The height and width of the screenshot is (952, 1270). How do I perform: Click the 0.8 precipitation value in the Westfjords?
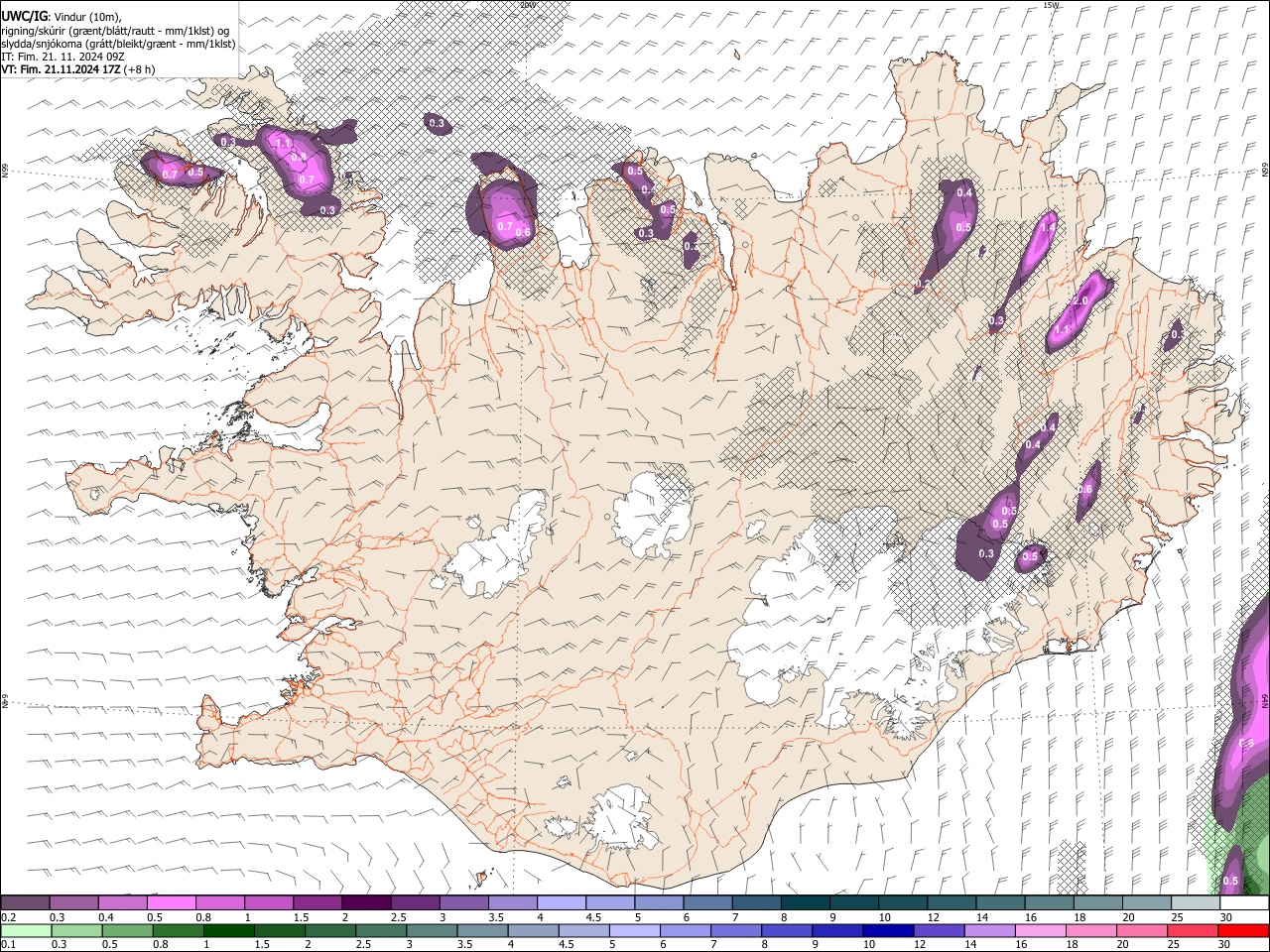298,159
